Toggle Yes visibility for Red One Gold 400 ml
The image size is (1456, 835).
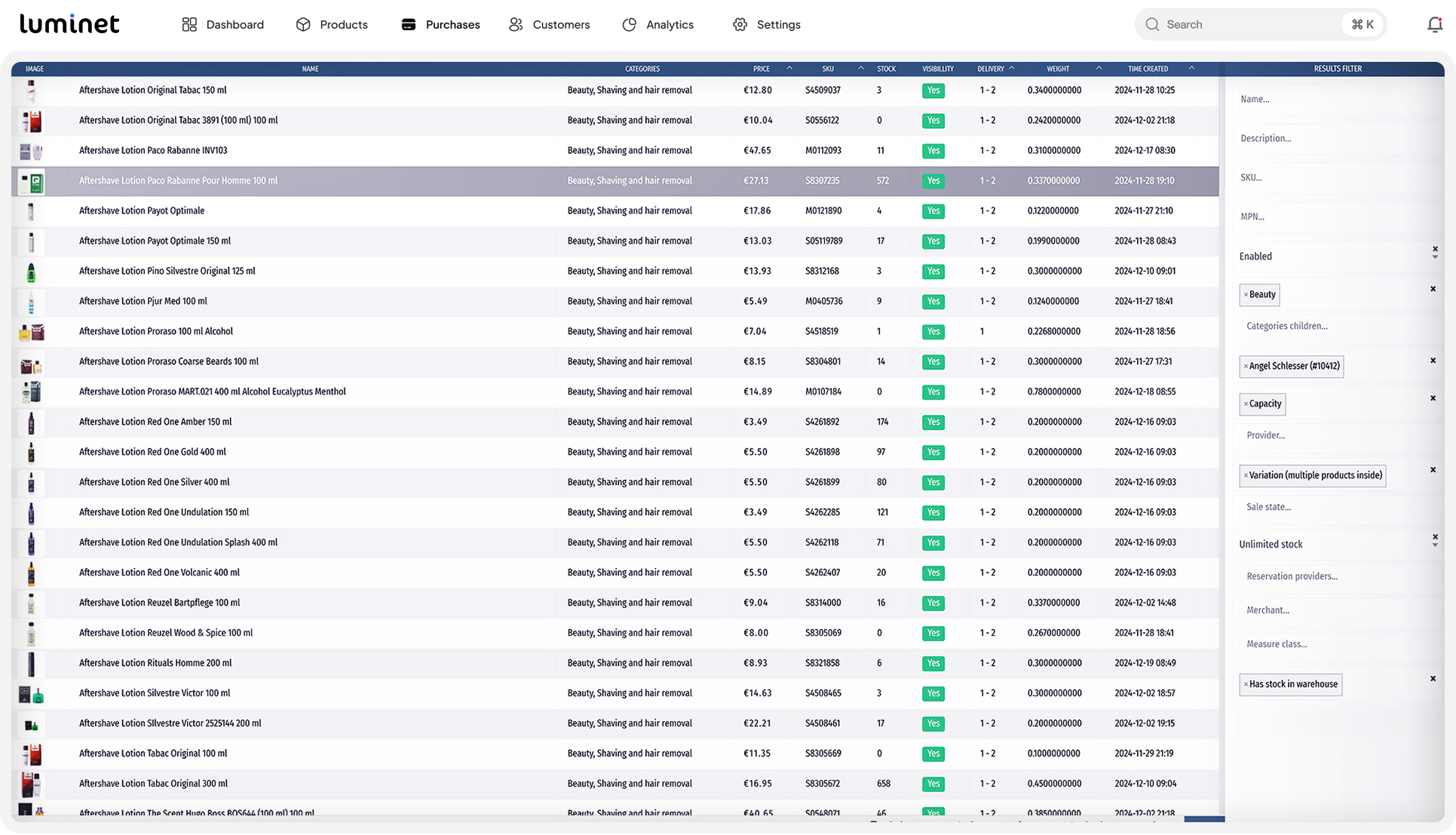click(933, 452)
